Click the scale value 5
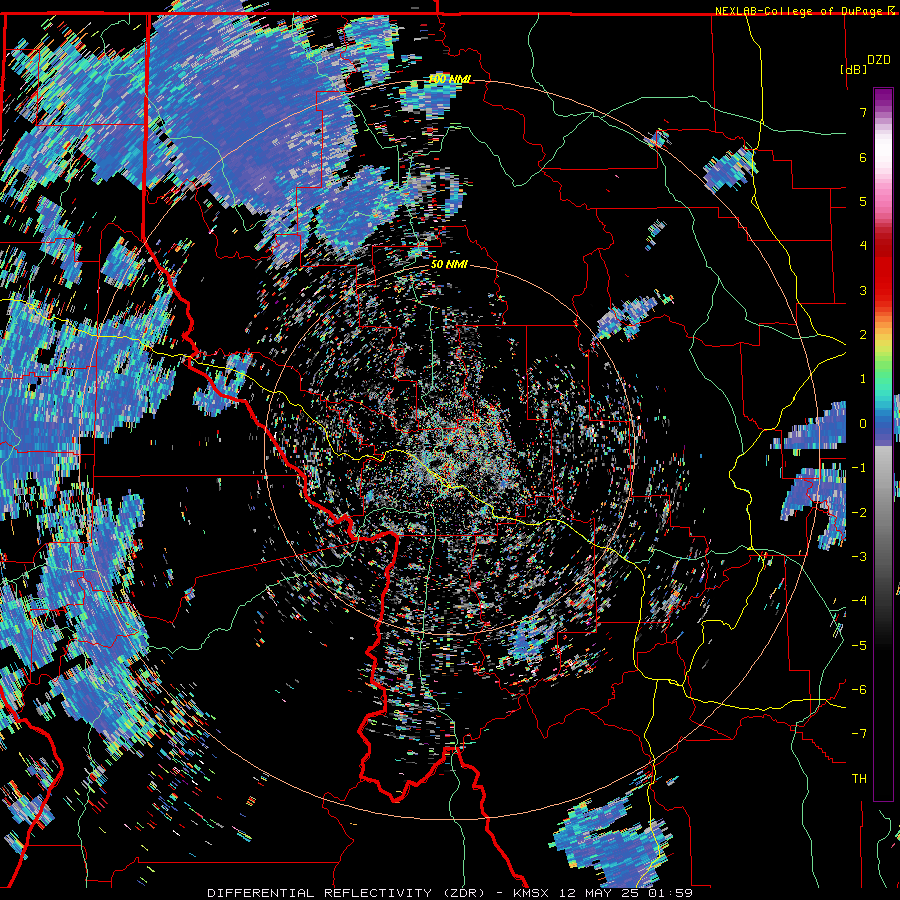 tap(863, 201)
